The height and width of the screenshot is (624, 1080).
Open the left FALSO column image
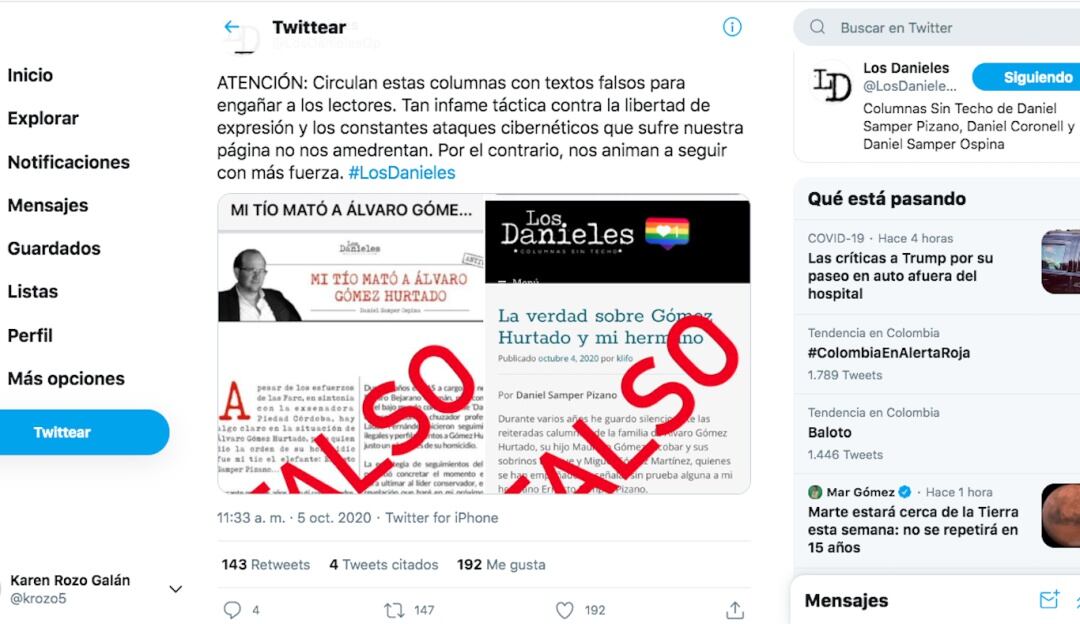click(351, 344)
